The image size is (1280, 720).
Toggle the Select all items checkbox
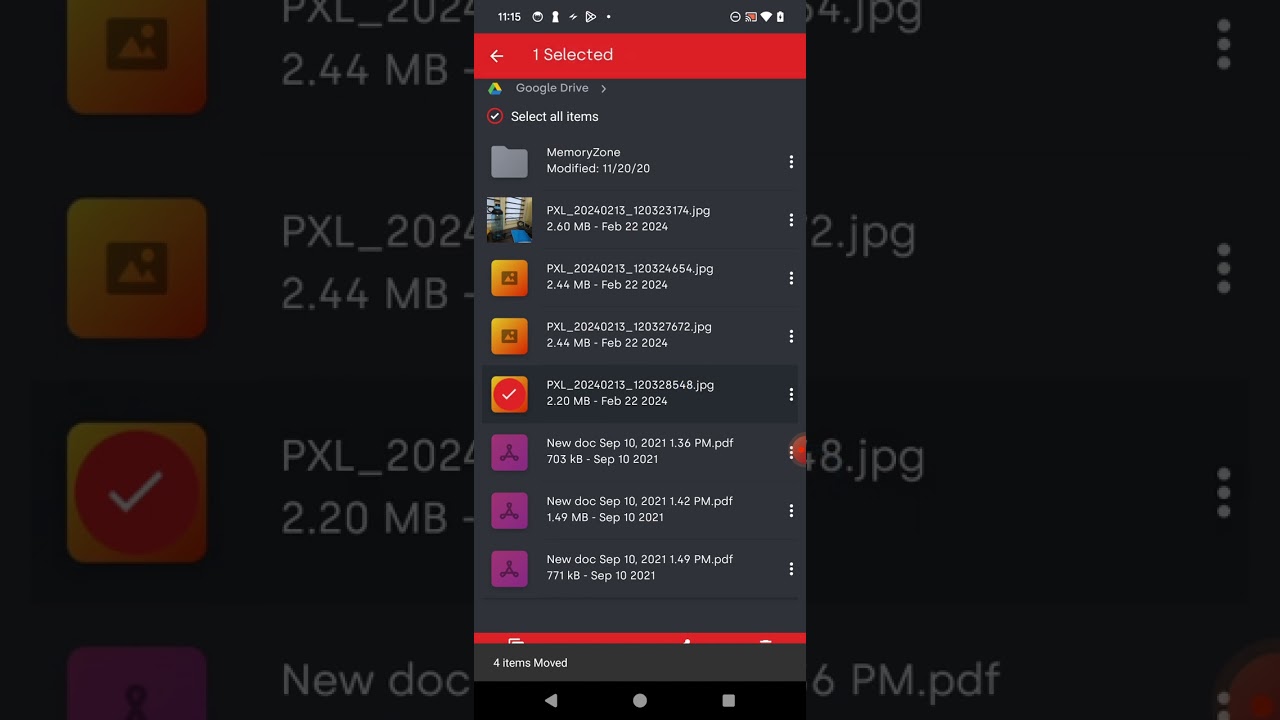[495, 116]
